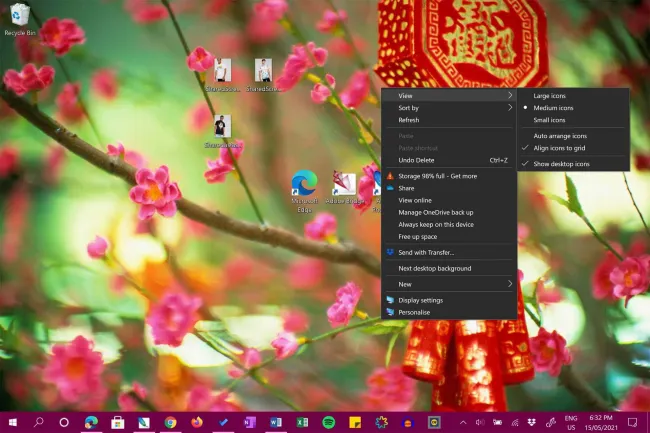Screen dimensions: 650x433
Task: Open Google Chrome from the taskbar
Action: coord(171,422)
